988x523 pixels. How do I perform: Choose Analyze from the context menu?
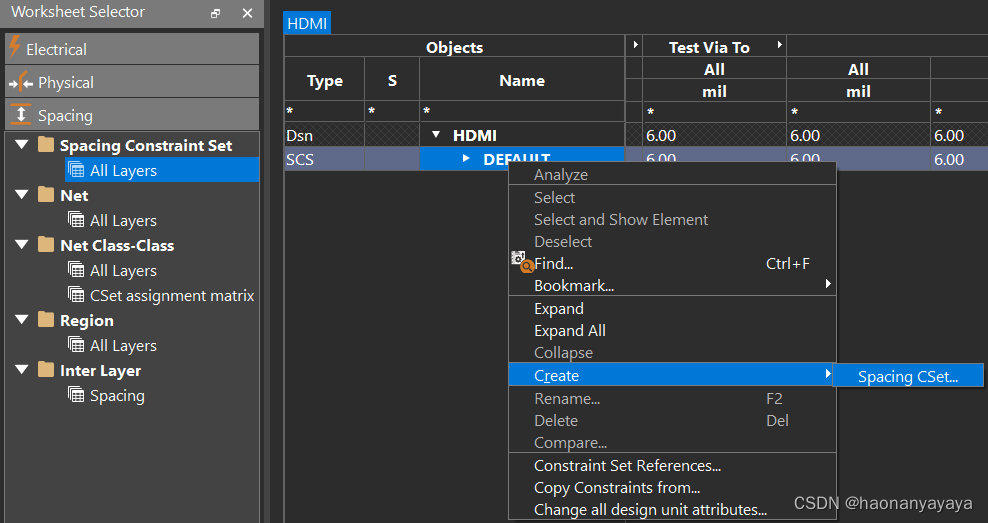tap(672, 175)
